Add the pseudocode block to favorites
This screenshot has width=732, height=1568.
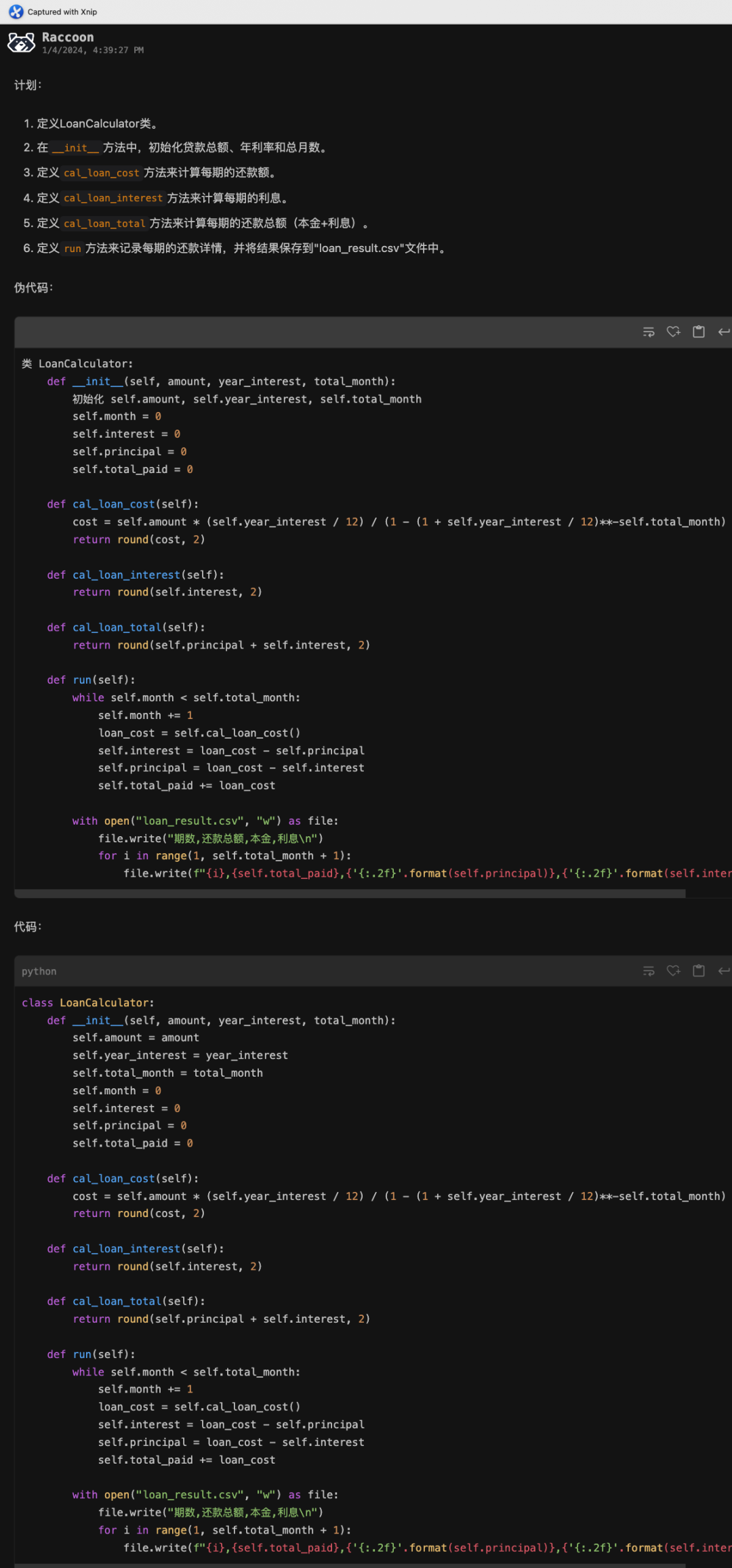(x=673, y=332)
